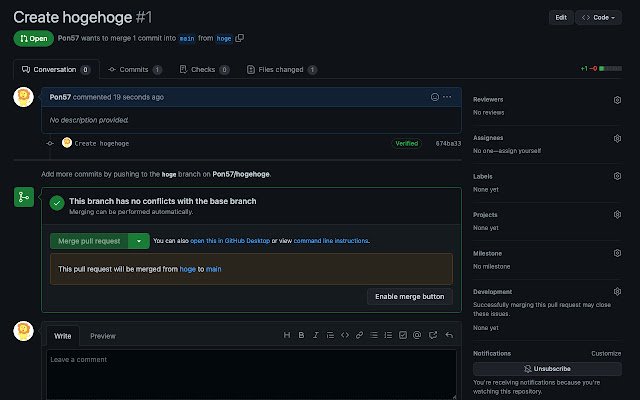Click the Unsubscribe notifications button
This screenshot has height=400, width=640.
(547, 369)
